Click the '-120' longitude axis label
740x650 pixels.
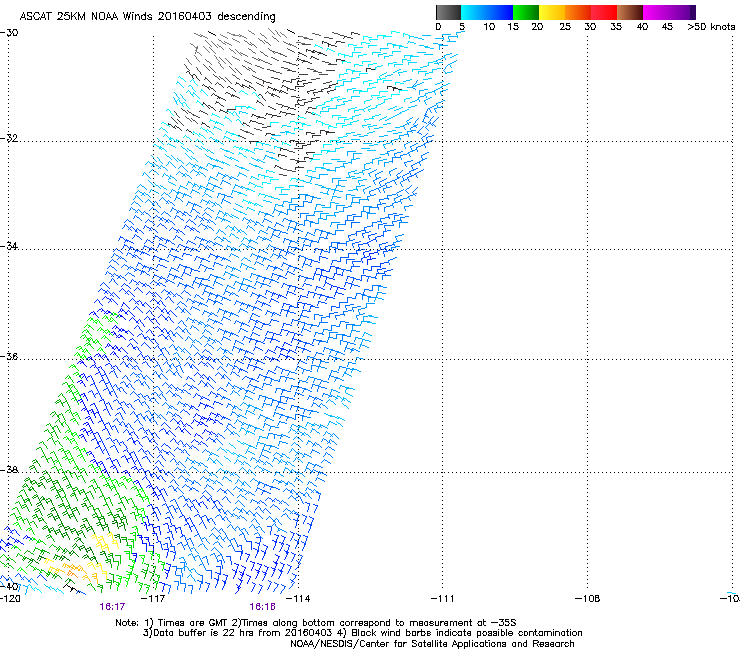[x=10, y=599]
